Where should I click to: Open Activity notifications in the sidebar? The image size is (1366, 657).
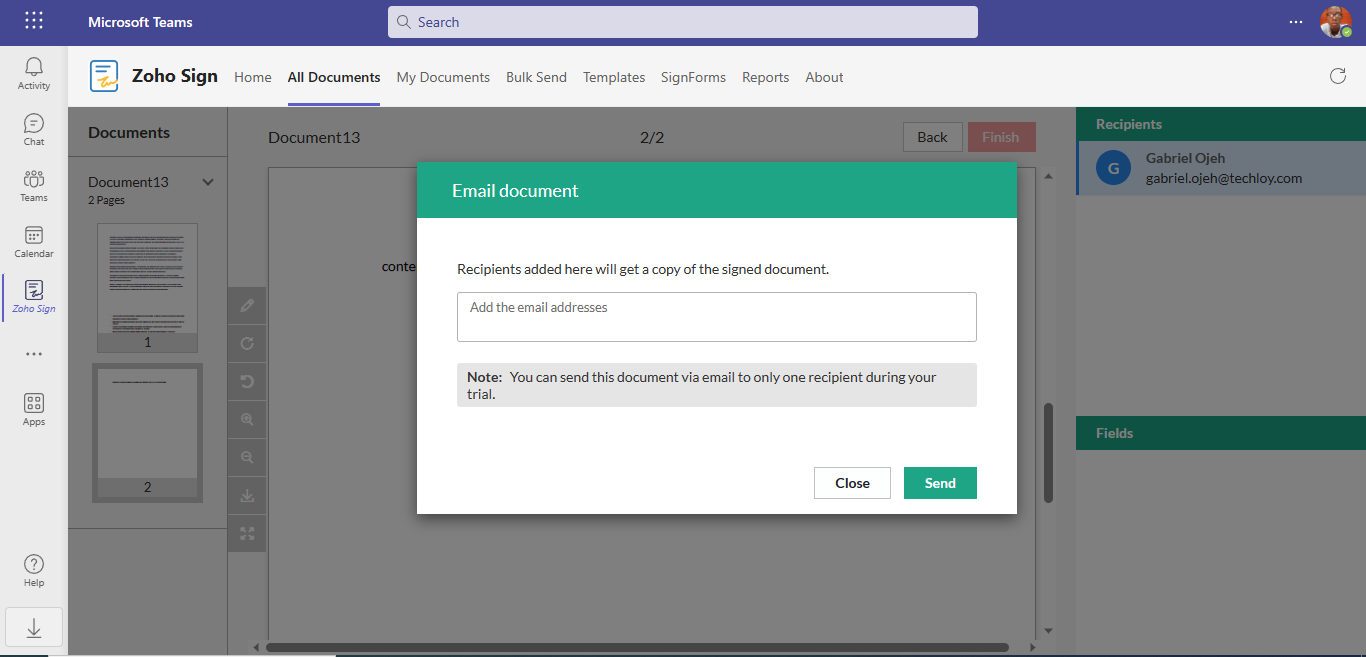coord(34,74)
